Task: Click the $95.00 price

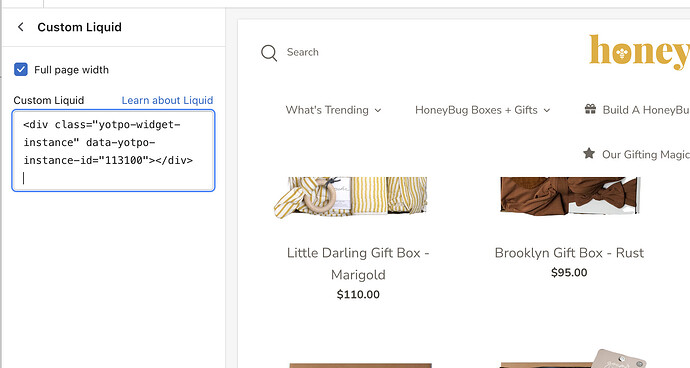Action: (x=569, y=272)
